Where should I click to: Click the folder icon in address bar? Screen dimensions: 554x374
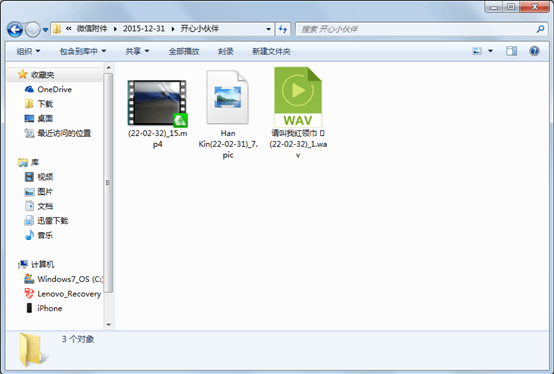pyautogui.click(x=57, y=29)
